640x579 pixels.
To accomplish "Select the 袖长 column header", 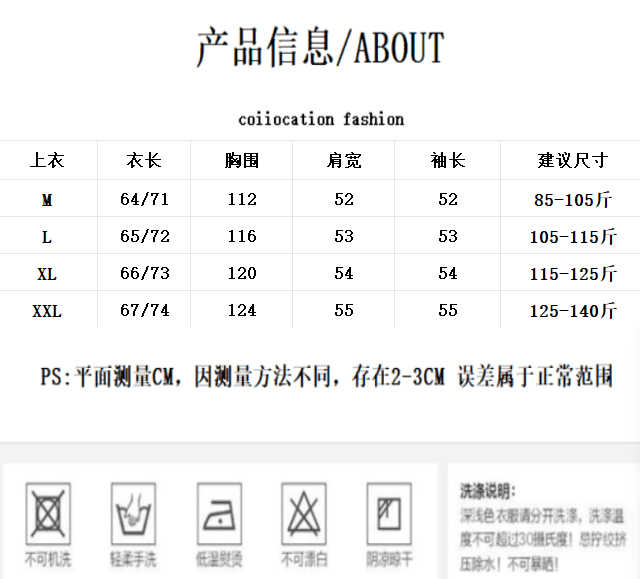I will click(448, 160).
